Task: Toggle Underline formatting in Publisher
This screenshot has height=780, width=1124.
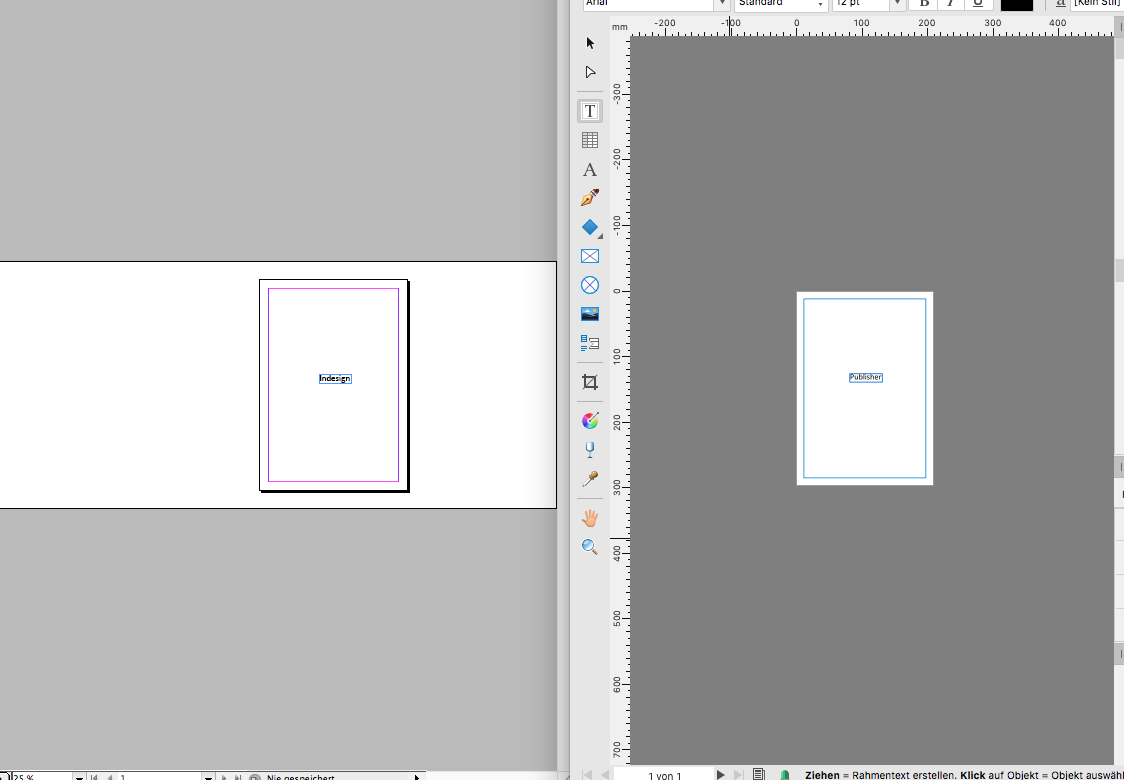Action: (976, 4)
